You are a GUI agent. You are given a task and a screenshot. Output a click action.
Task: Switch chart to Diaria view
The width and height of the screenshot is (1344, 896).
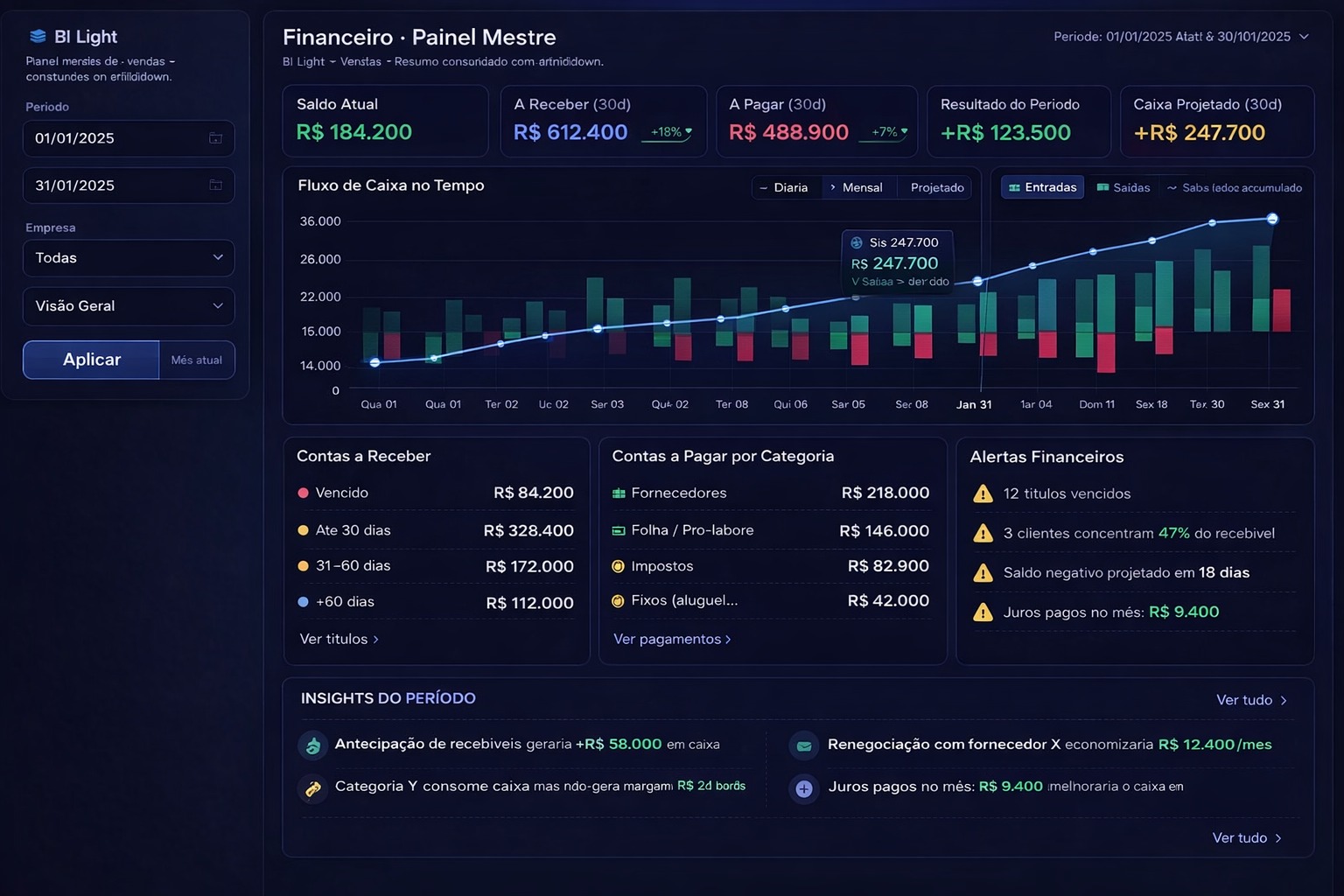tap(785, 187)
